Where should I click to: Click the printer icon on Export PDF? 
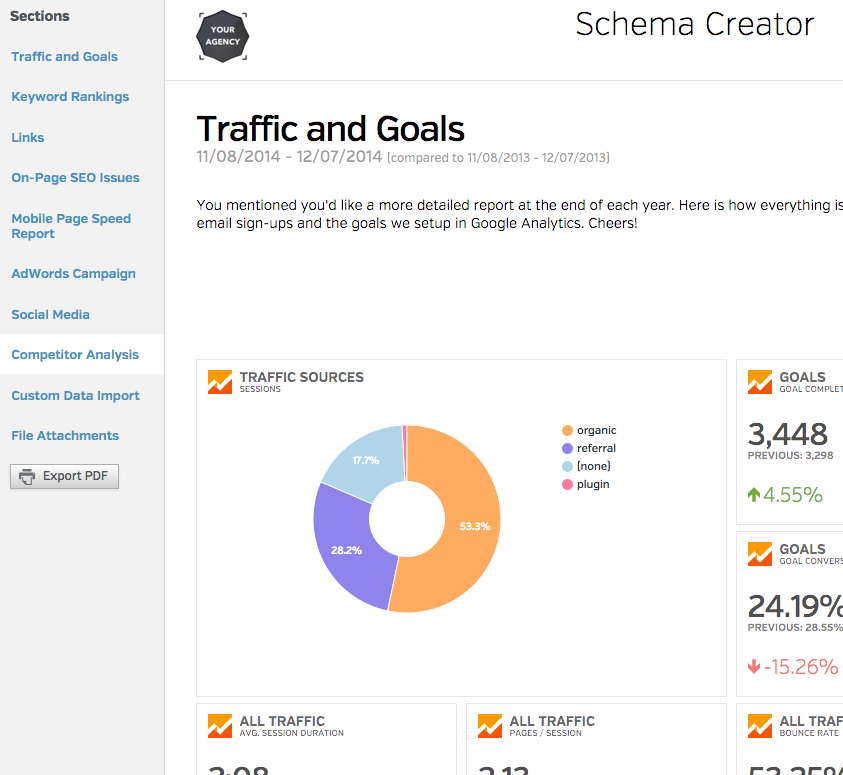pyautogui.click(x=27, y=476)
